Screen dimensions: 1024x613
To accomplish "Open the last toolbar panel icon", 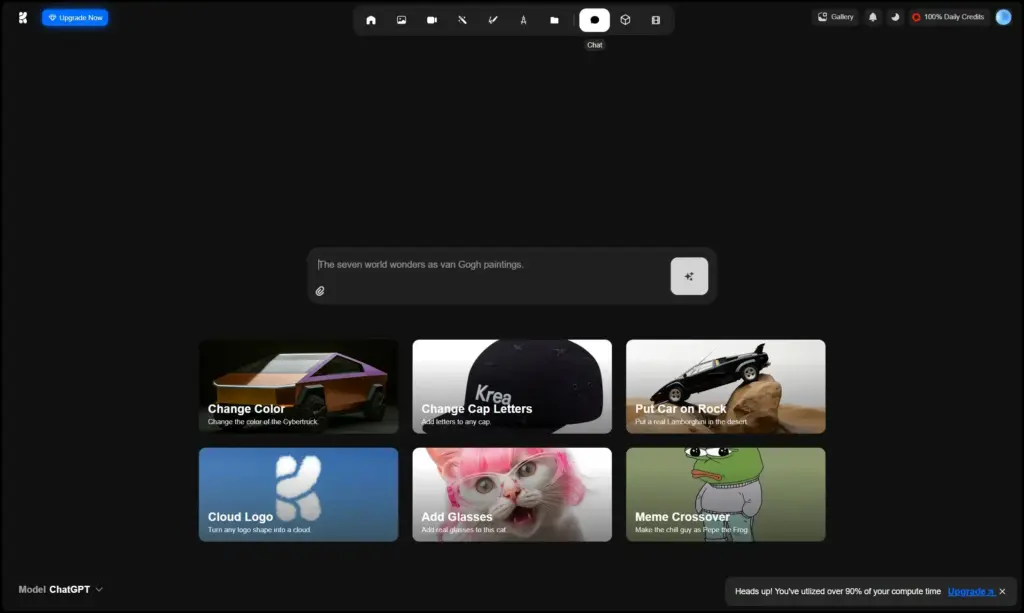I will (x=656, y=20).
